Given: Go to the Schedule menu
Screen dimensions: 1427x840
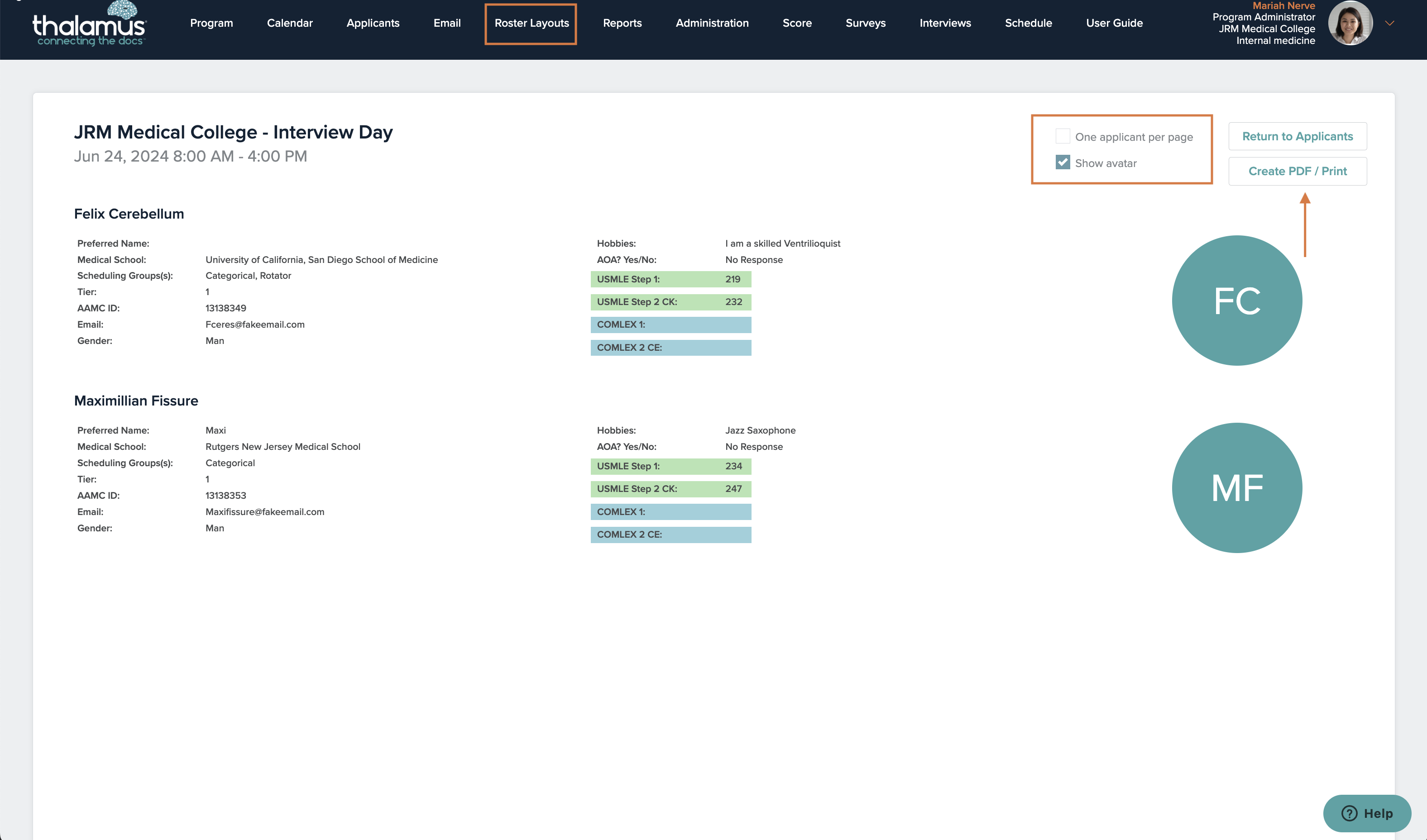Looking at the screenshot, I should click(x=1028, y=23).
